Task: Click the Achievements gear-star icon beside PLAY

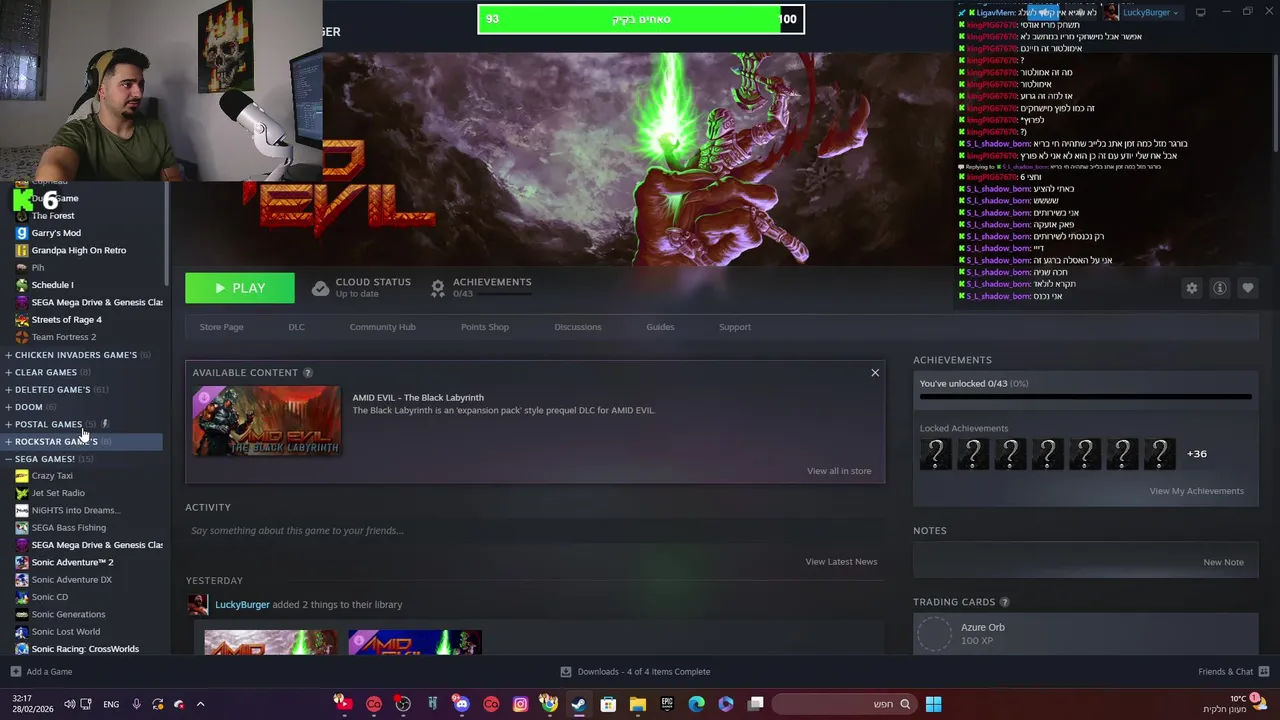Action: pos(437,288)
